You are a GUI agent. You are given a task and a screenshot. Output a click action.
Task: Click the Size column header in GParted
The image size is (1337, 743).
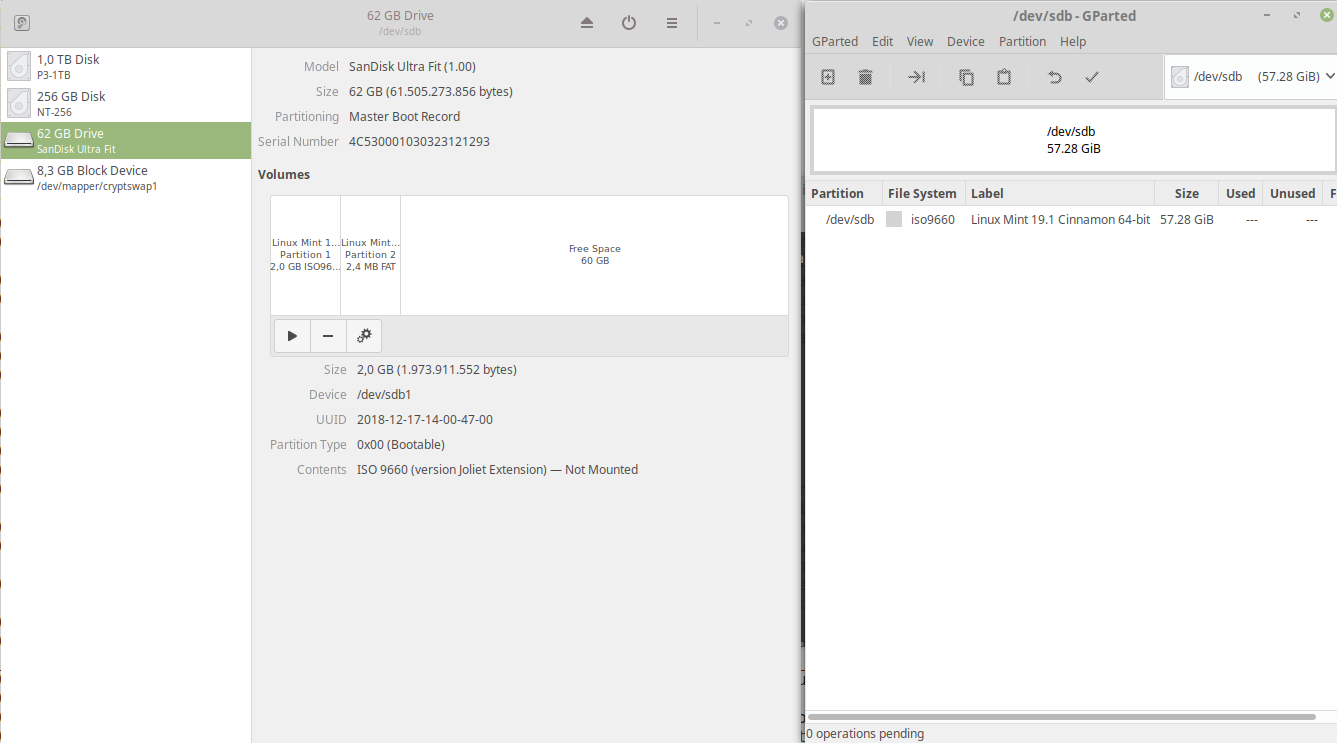point(1187,193)
